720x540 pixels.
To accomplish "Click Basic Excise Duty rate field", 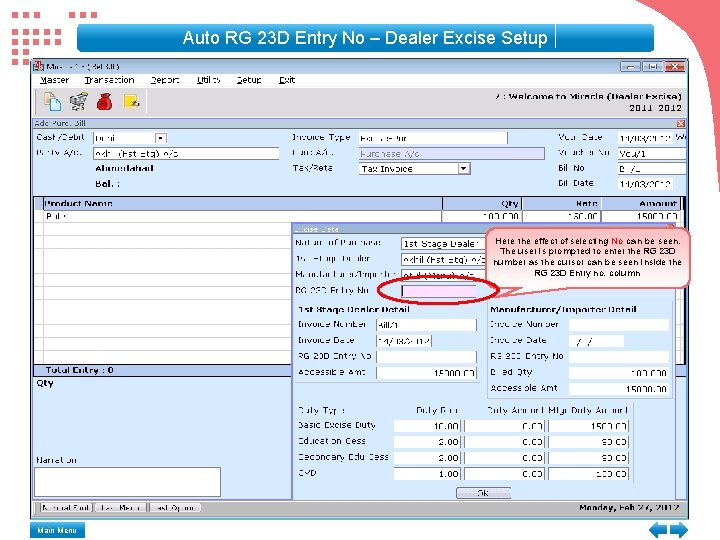I will pos(427,426).
